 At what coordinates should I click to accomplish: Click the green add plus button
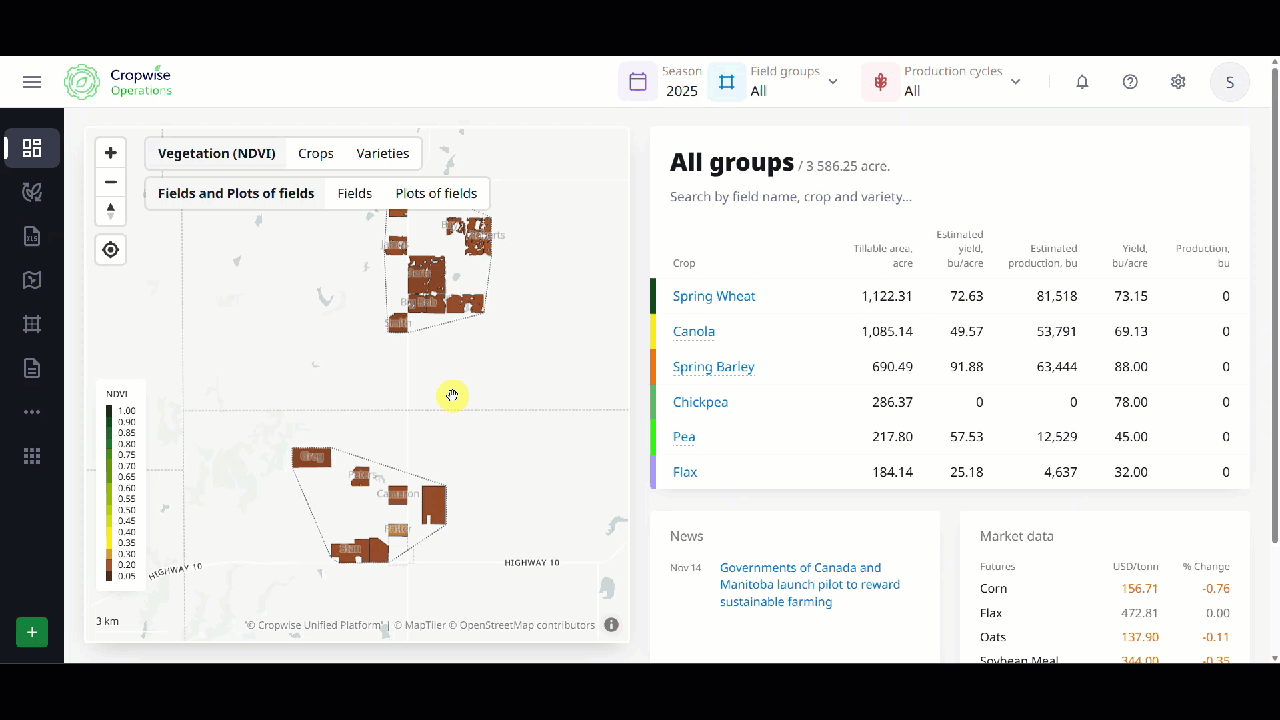click(32, 632)
